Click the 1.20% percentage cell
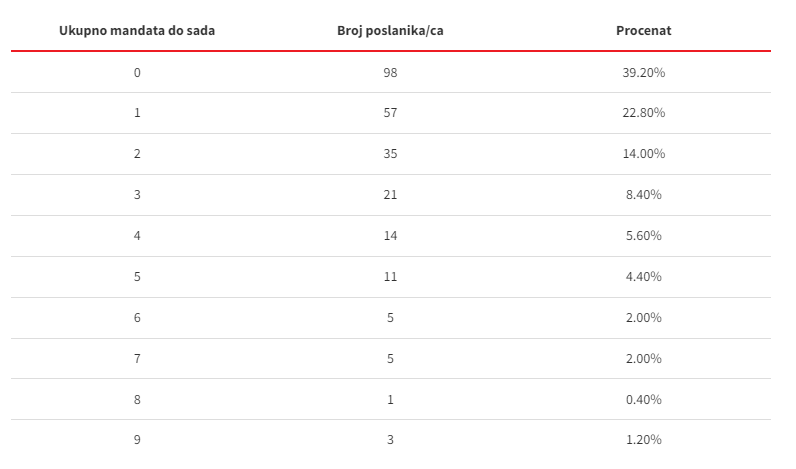Viewport: 796px width, 469px height. (644, 440)
